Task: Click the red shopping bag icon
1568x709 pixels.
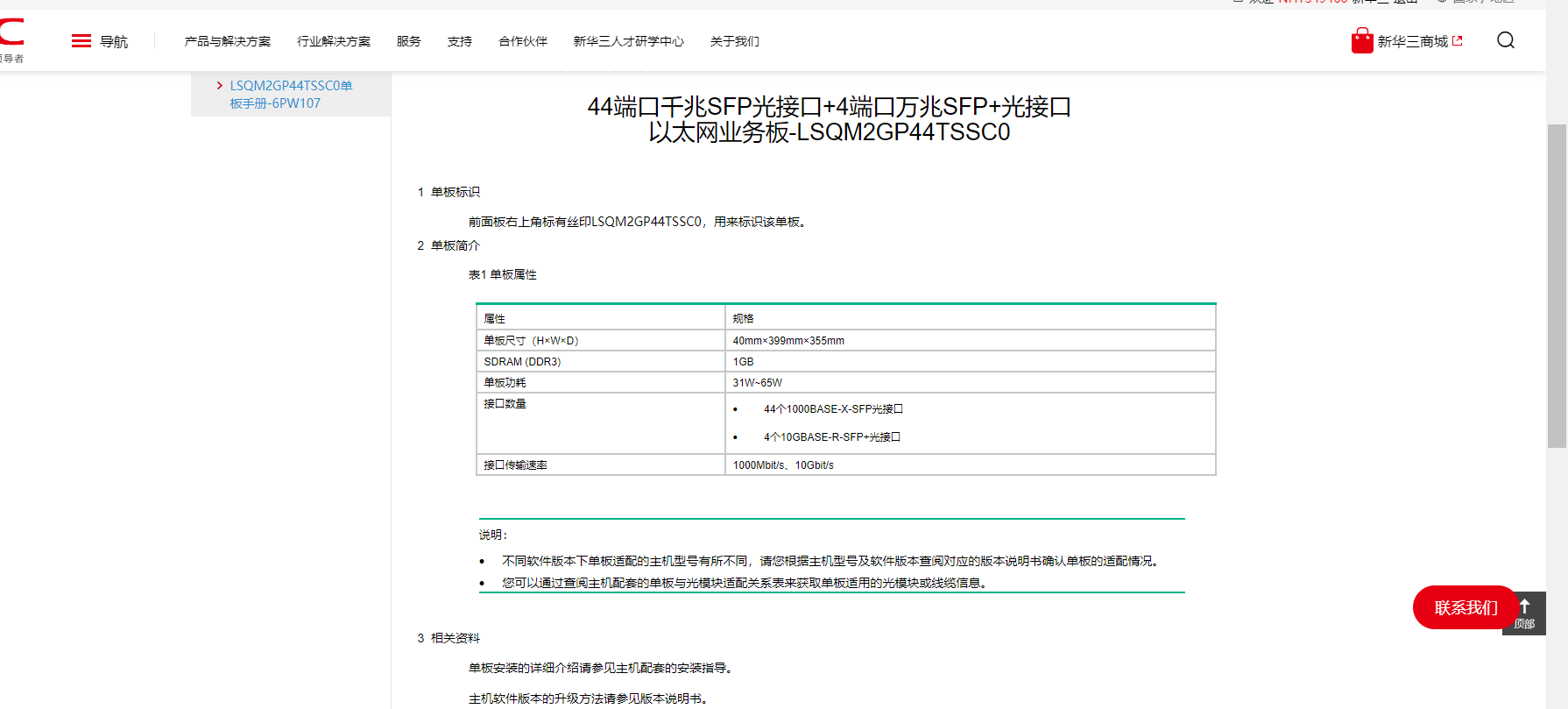Action: coord(1362,40)
